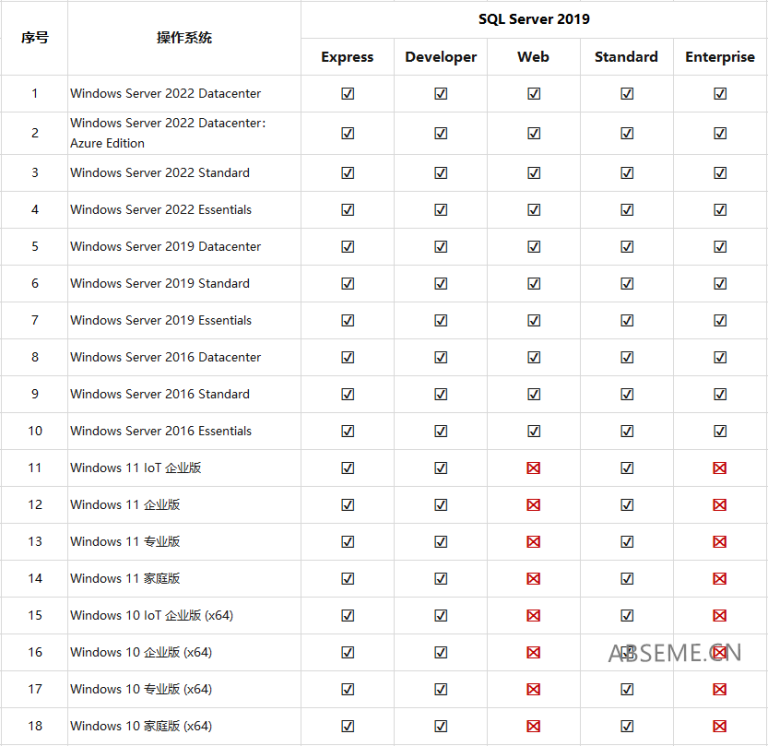Click the ABSEME.CN watermark text
Viewport: 768px width, 746px height.
pos(674,653)
